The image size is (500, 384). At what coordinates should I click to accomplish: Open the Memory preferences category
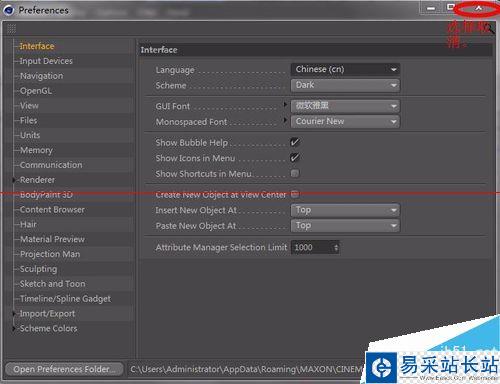36,150
